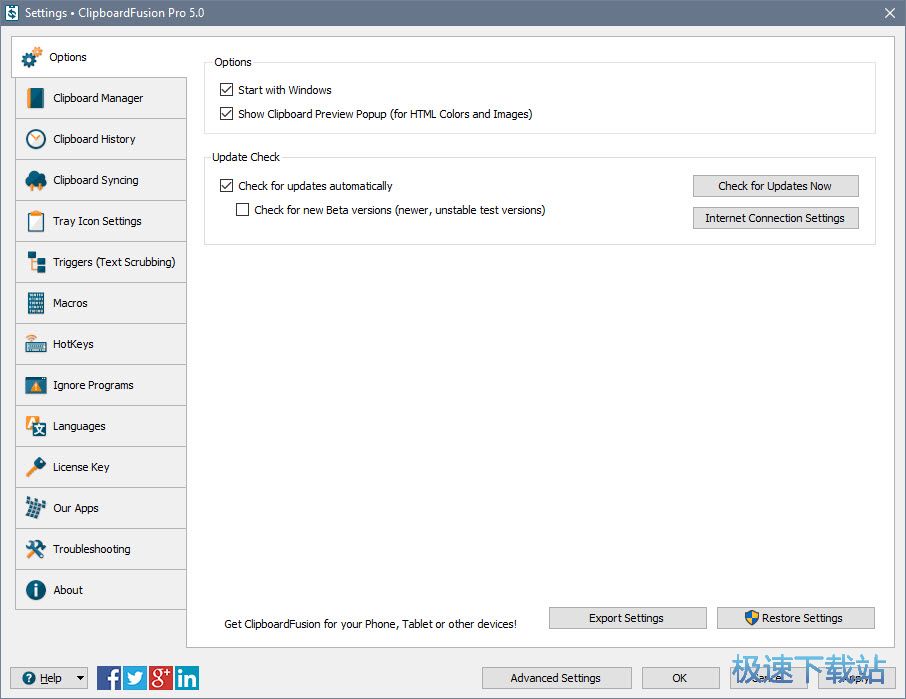Click the Troubleshooting tools icon
Screen dimensions: 906x699
(36, 549)
